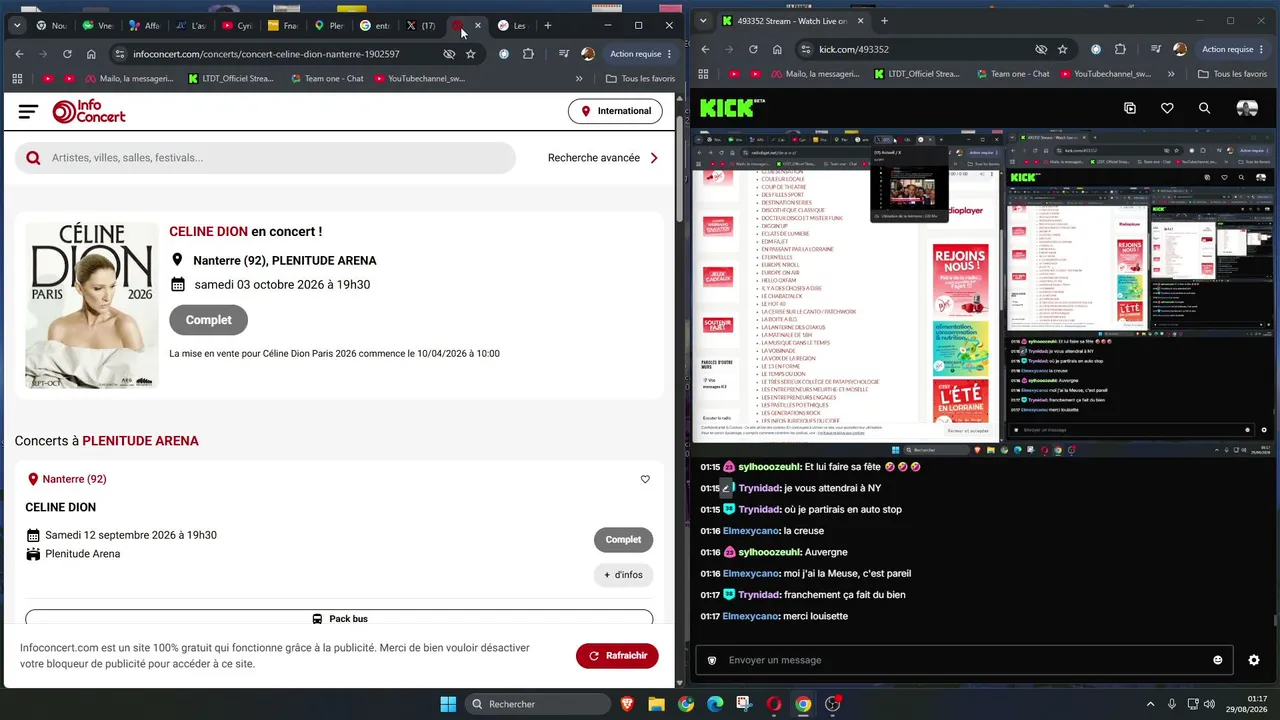Expand '+ d'infos' for the 12 septembre concert
Image resolution: width=1280 pixels, height=720 pixels.
[x=623, y=575]
